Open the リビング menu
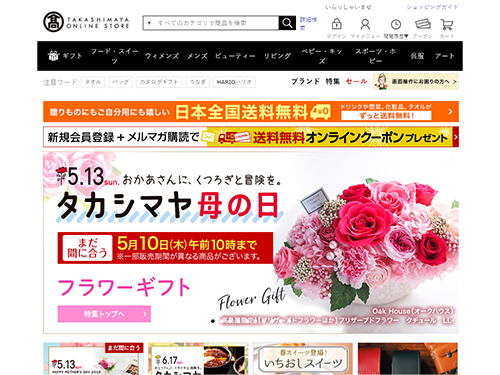 click(x=277, y=56)
